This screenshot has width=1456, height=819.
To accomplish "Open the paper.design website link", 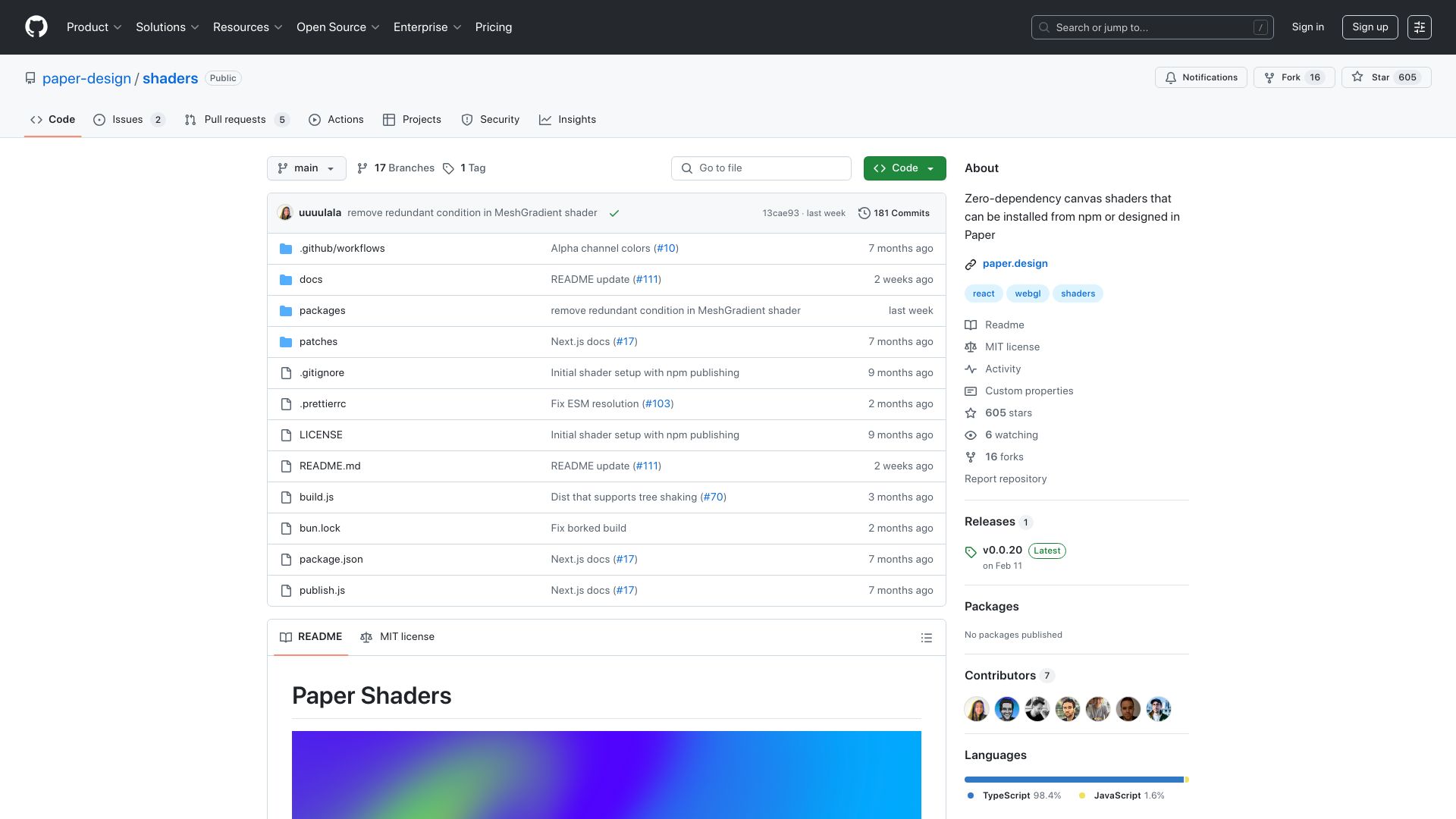I will click(x=1015, y=264).
